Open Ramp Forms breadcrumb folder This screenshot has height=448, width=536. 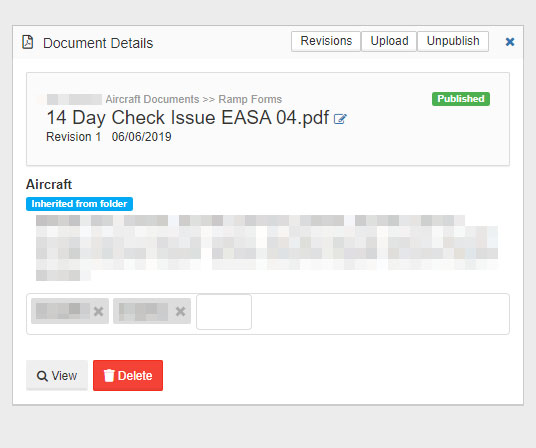(250, 99)
